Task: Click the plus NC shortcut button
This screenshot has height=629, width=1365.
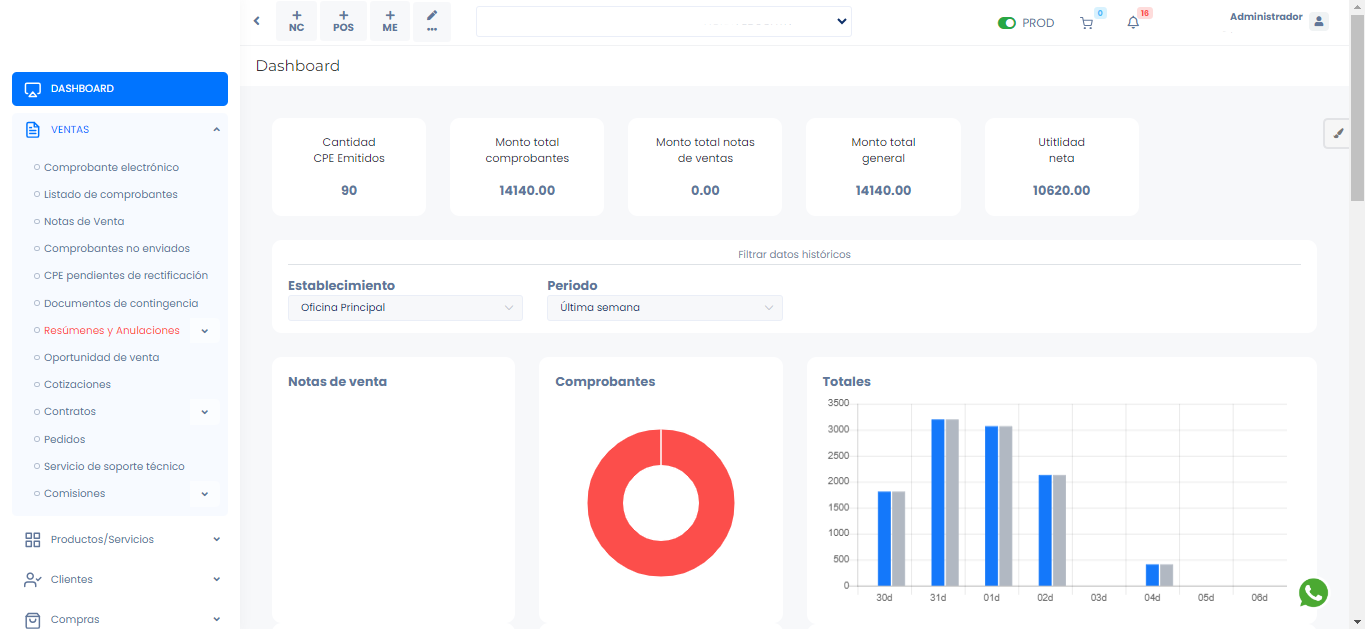Action: pyautogui.click(x=297, y=21)
